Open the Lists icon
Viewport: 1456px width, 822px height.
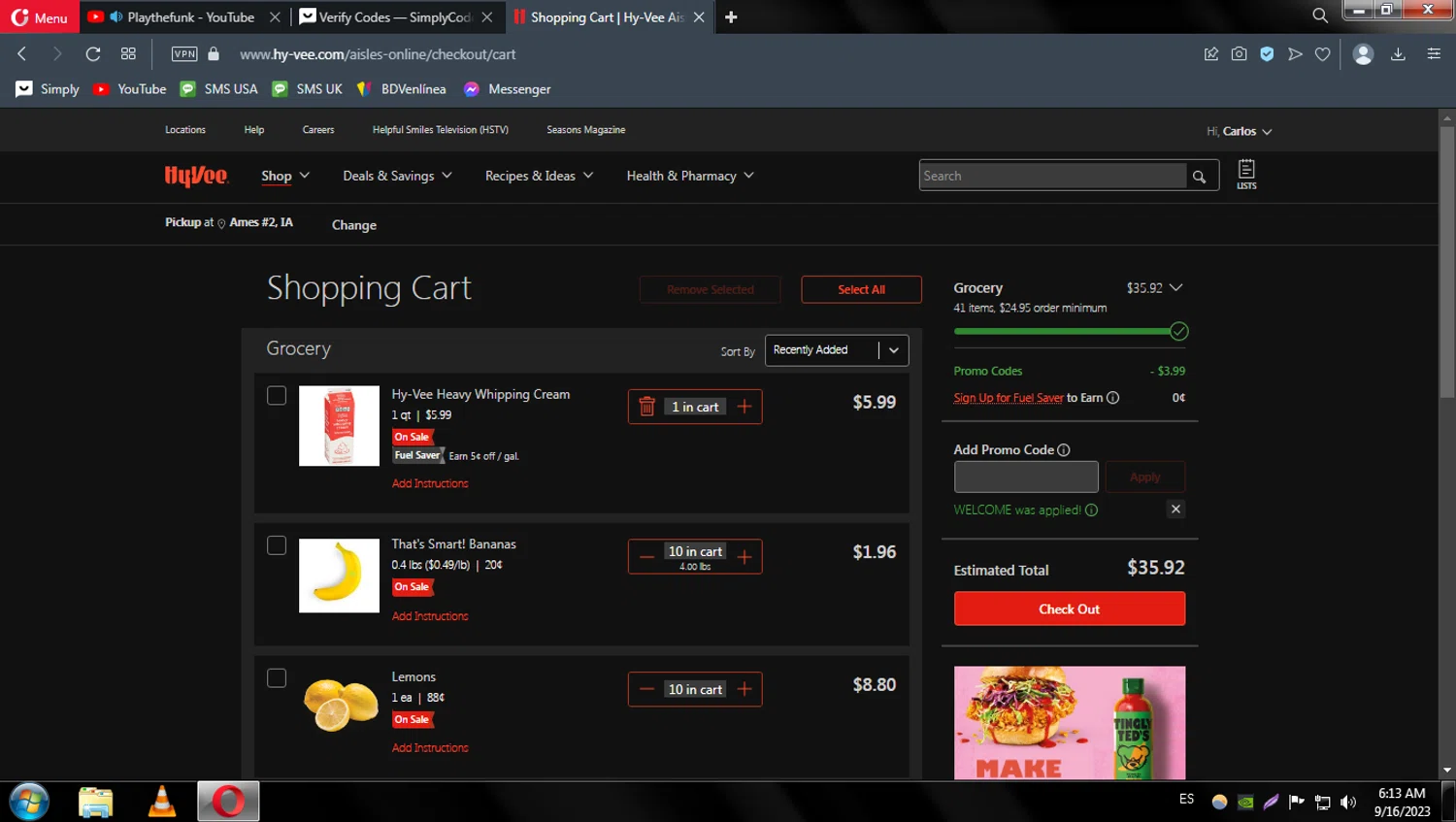(1246, 175)
